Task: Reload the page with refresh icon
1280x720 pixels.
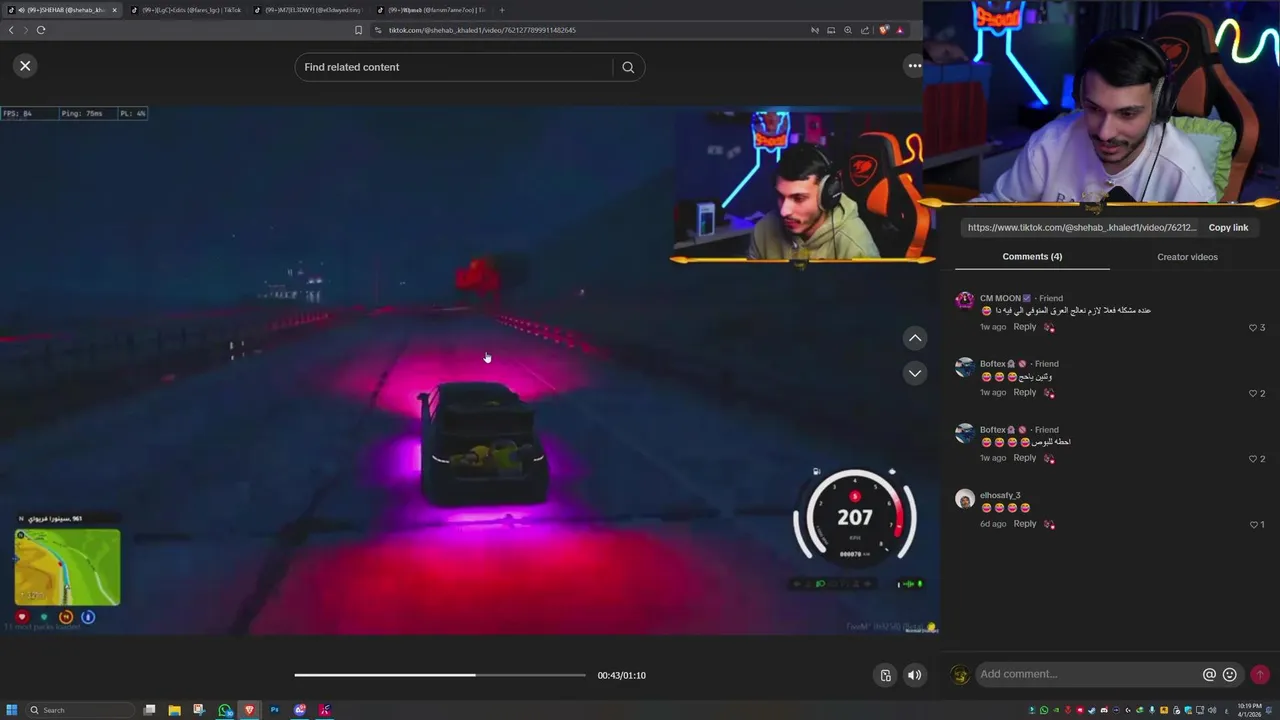Action: pos(41,30)
